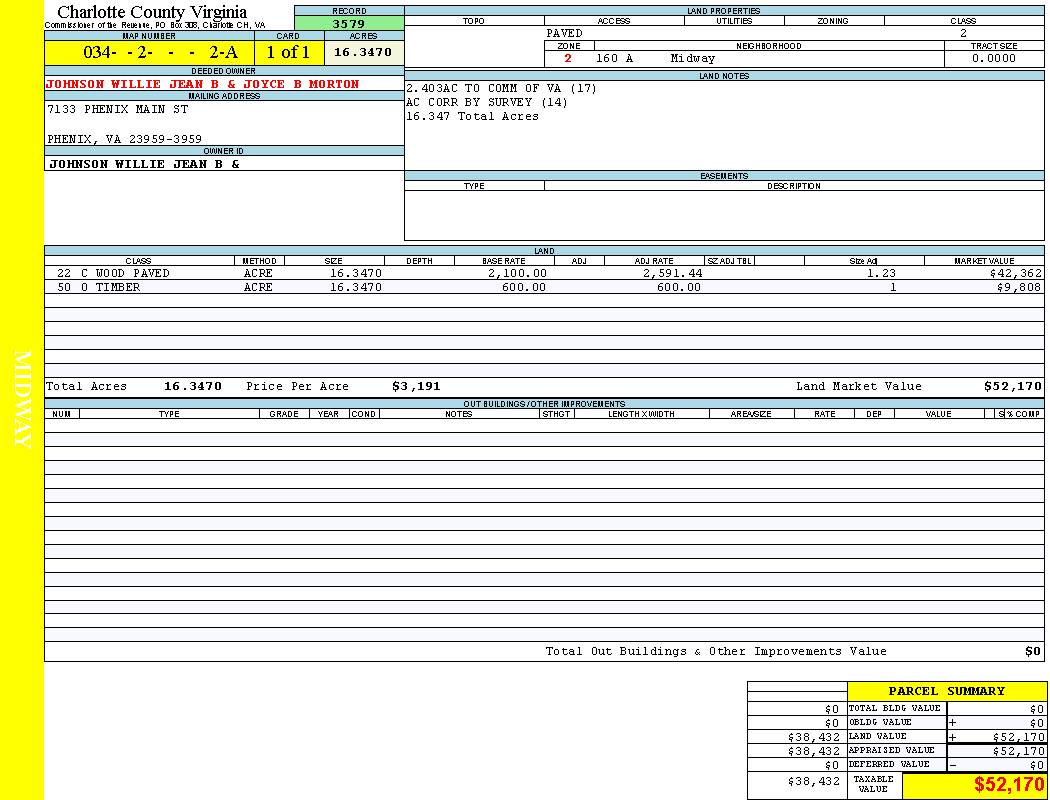Image resolution: width=1050 pixels, height=800 pixels.
Task: Select the Midway neighborhood value
Action: pos(693,58)
